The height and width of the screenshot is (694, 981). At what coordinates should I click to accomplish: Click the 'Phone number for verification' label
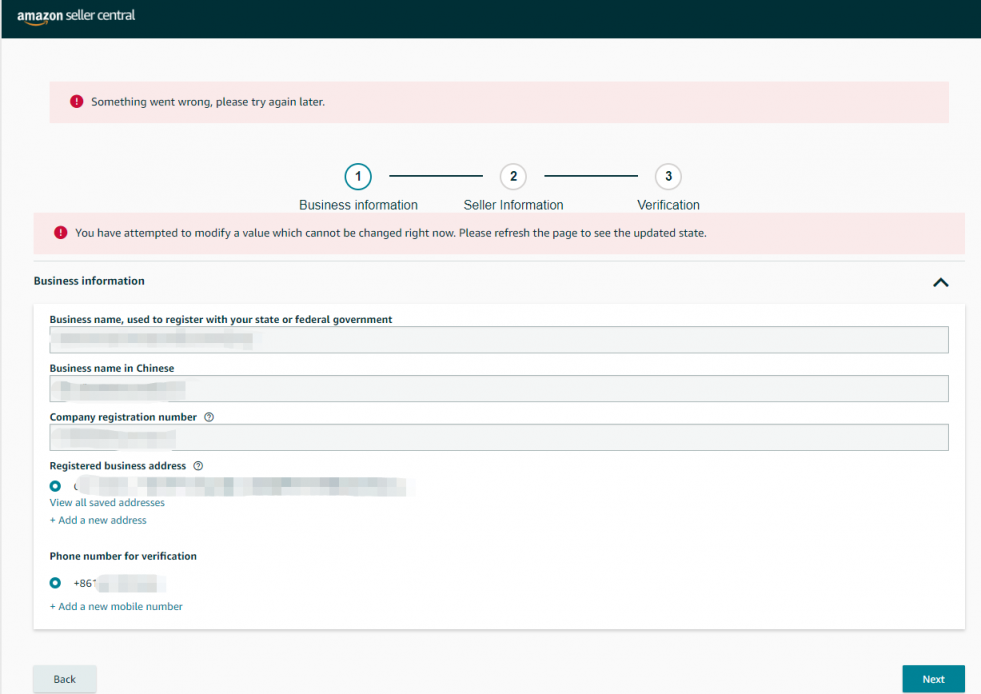point(123,556)
